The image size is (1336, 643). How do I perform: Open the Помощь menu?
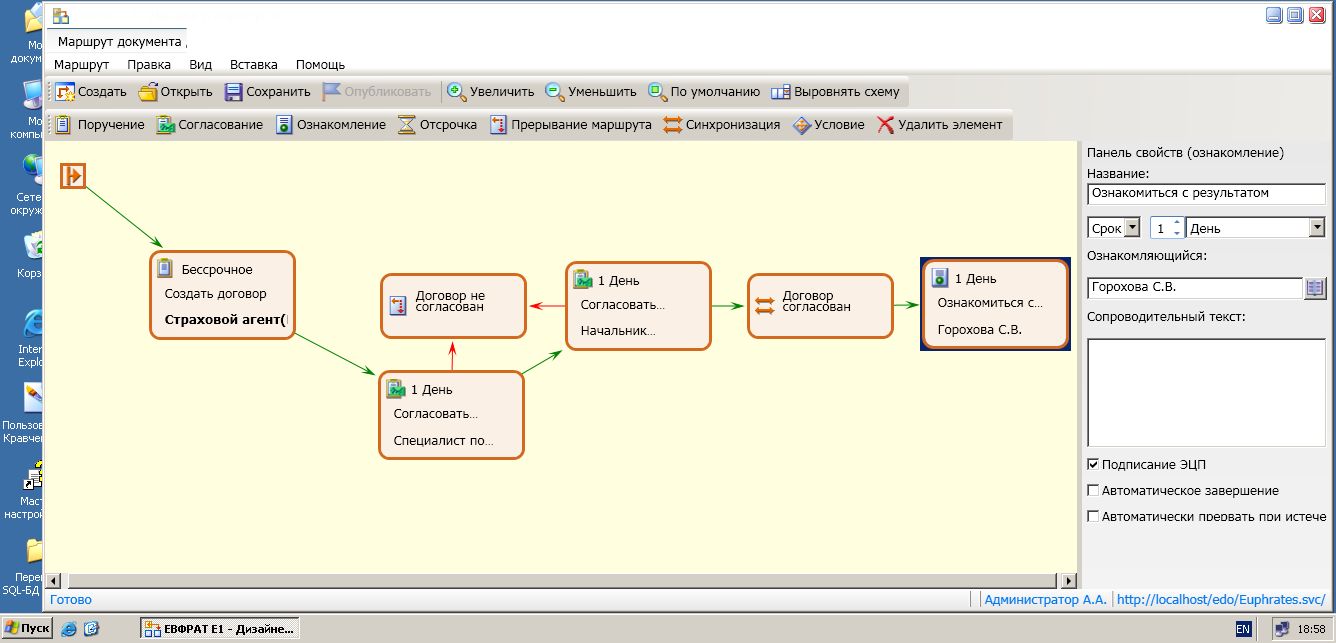[320, 64]
